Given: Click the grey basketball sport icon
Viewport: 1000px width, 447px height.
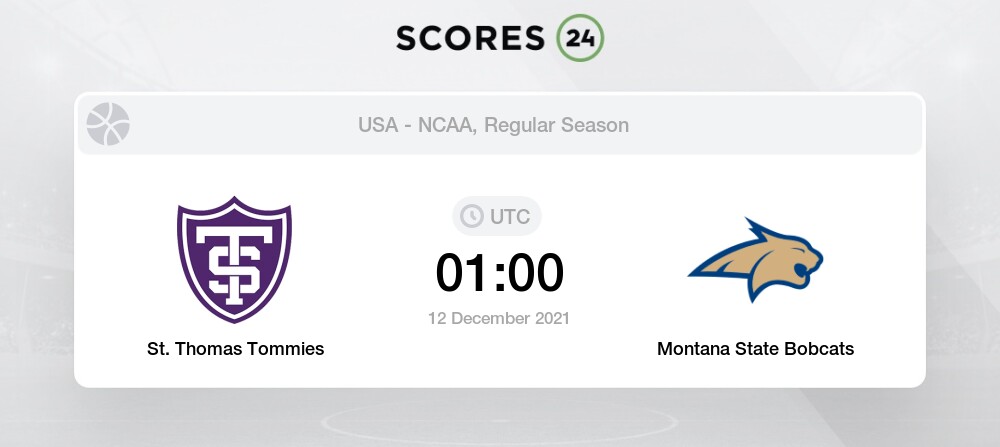Looking at the screenshot, I should [x=108, y=124].
